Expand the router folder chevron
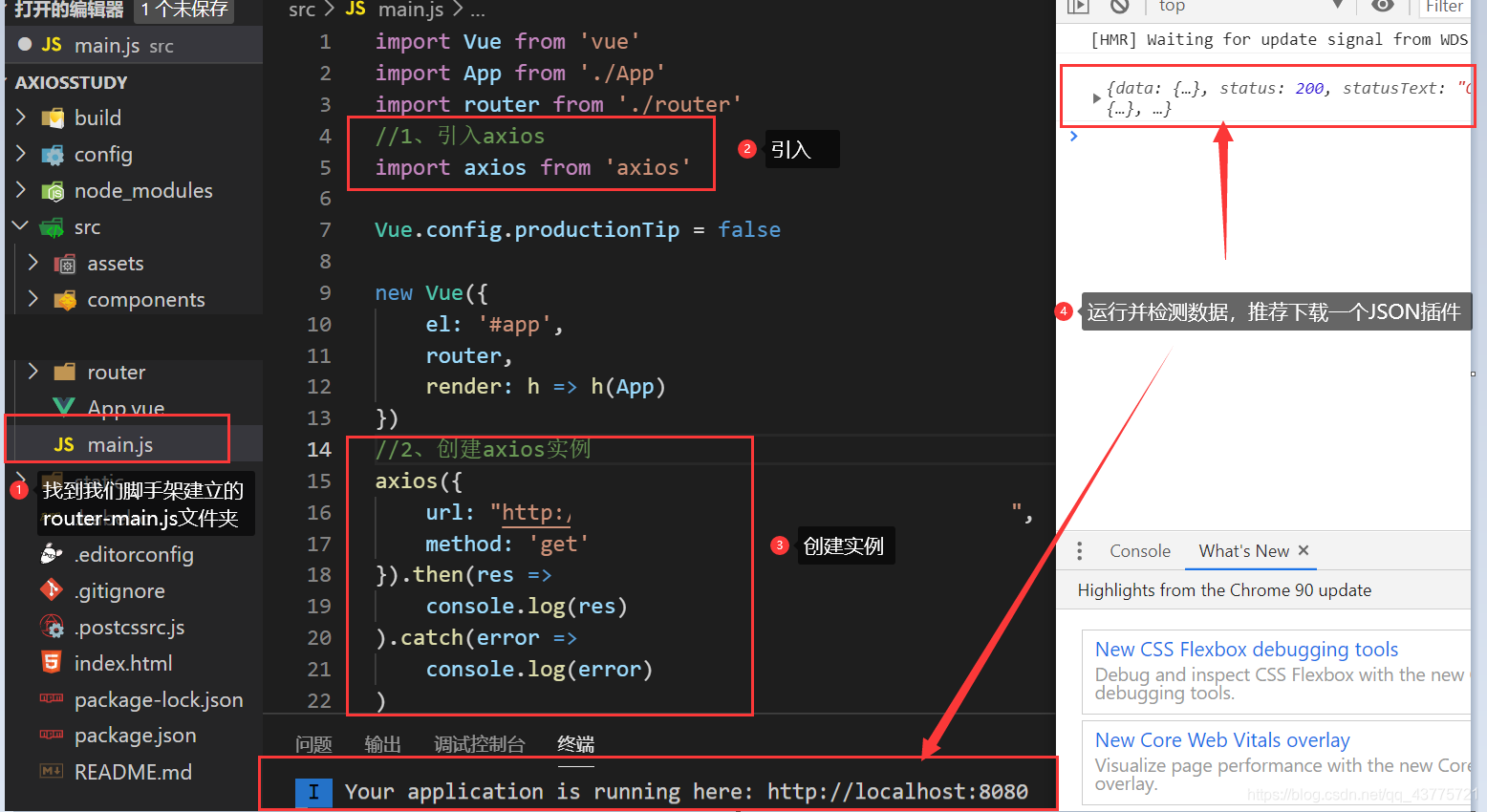Viewport: 1487px width, 812px height. tap(33, 371)
